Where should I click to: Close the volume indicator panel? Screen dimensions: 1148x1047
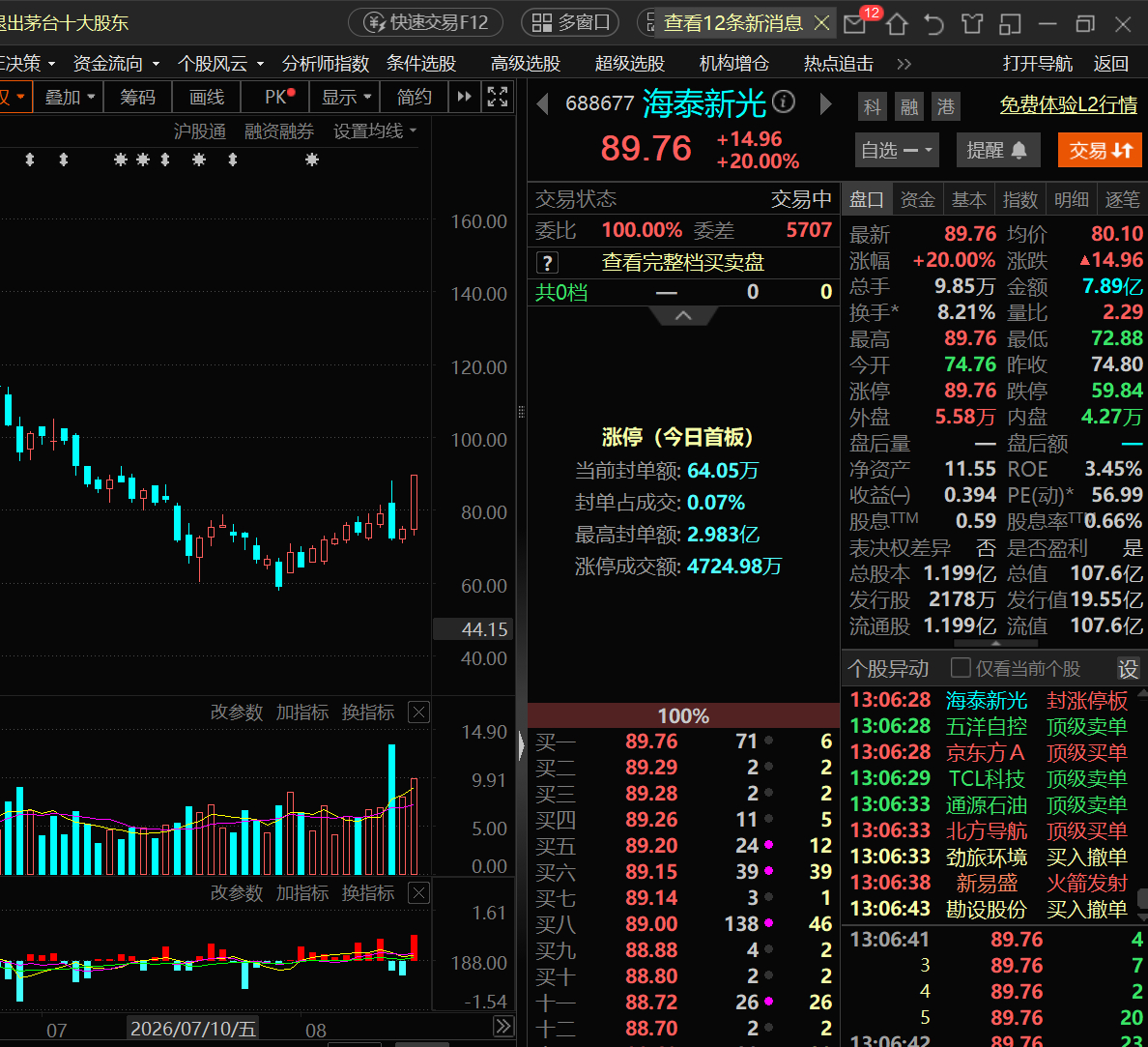click(418, 713)
